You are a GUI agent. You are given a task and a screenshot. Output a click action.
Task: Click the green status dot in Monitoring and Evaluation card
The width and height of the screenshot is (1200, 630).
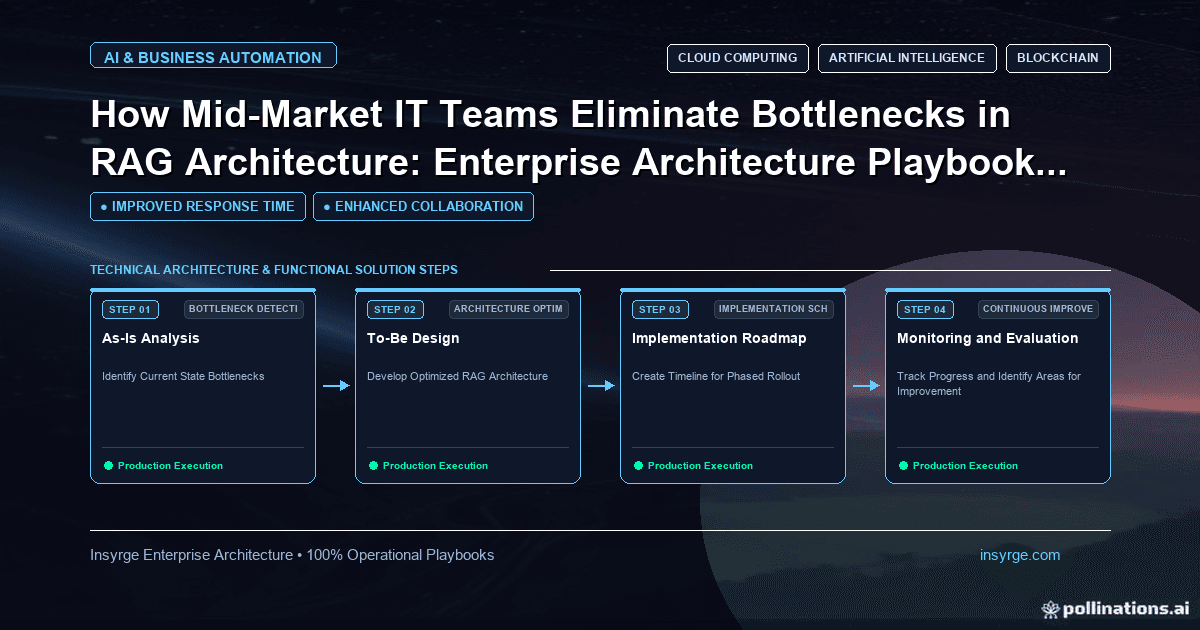tap(903, 465)
